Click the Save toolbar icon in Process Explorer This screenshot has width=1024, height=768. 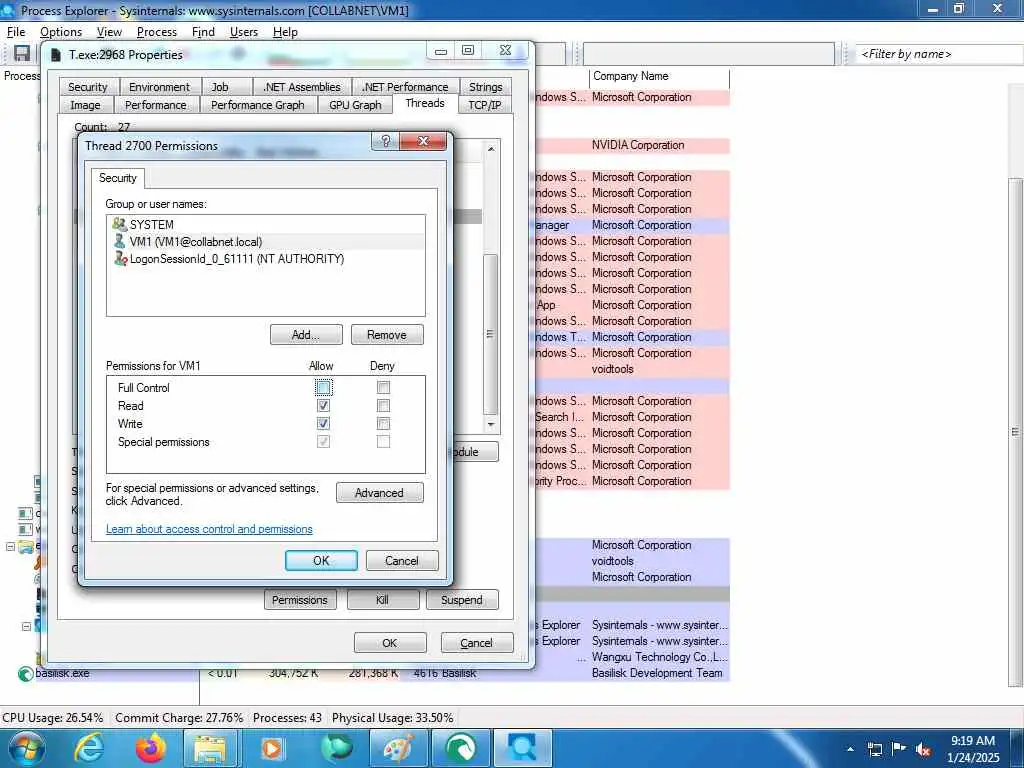click(22, 54)
